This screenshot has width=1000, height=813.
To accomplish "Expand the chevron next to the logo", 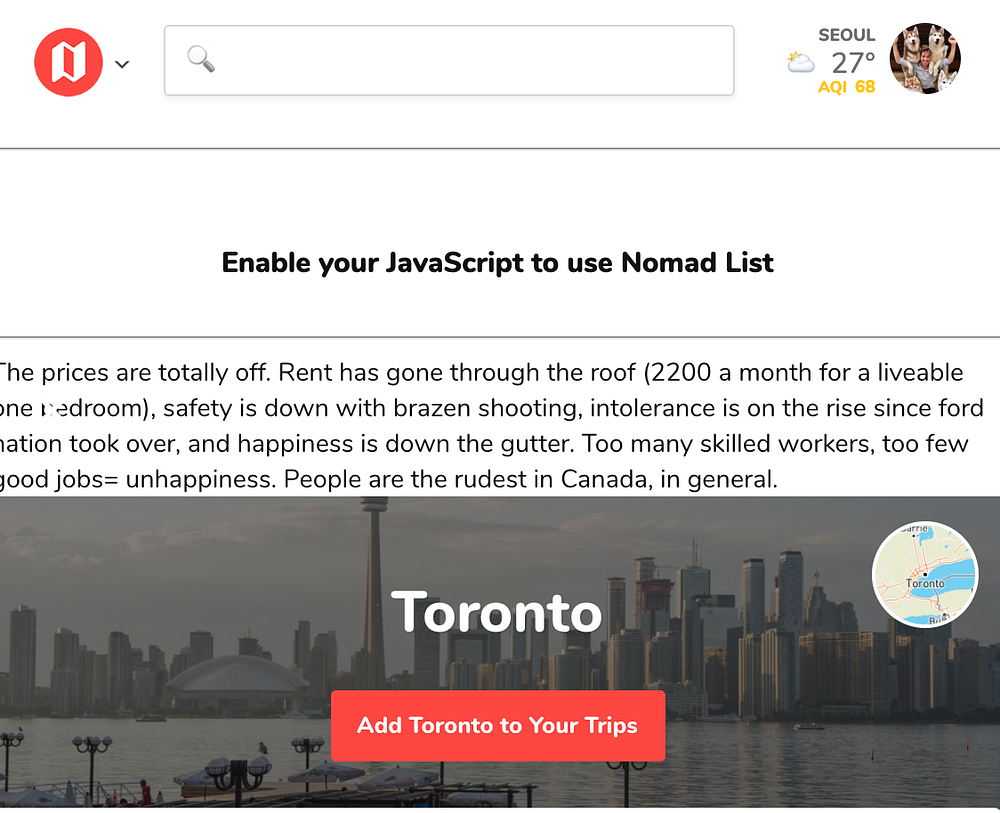I will click(x=122, y=64).
